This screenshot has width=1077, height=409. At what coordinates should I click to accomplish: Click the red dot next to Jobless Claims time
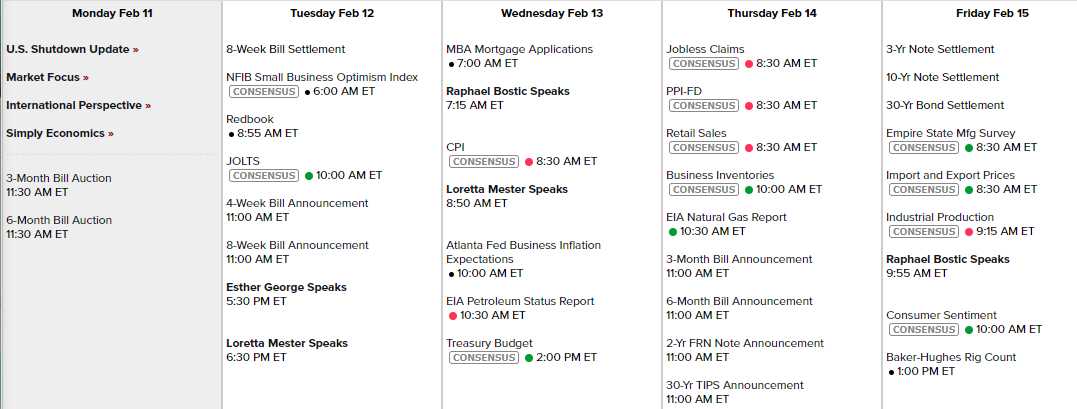coord(748,63)
